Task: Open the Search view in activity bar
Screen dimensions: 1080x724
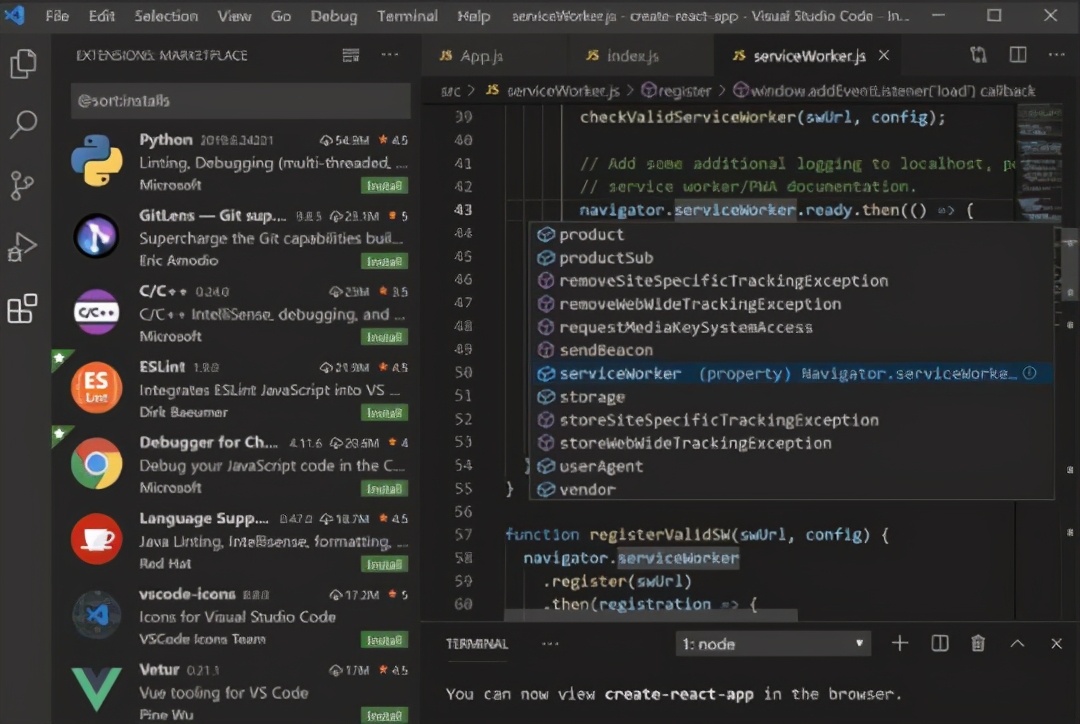Action: coord(23,125)
